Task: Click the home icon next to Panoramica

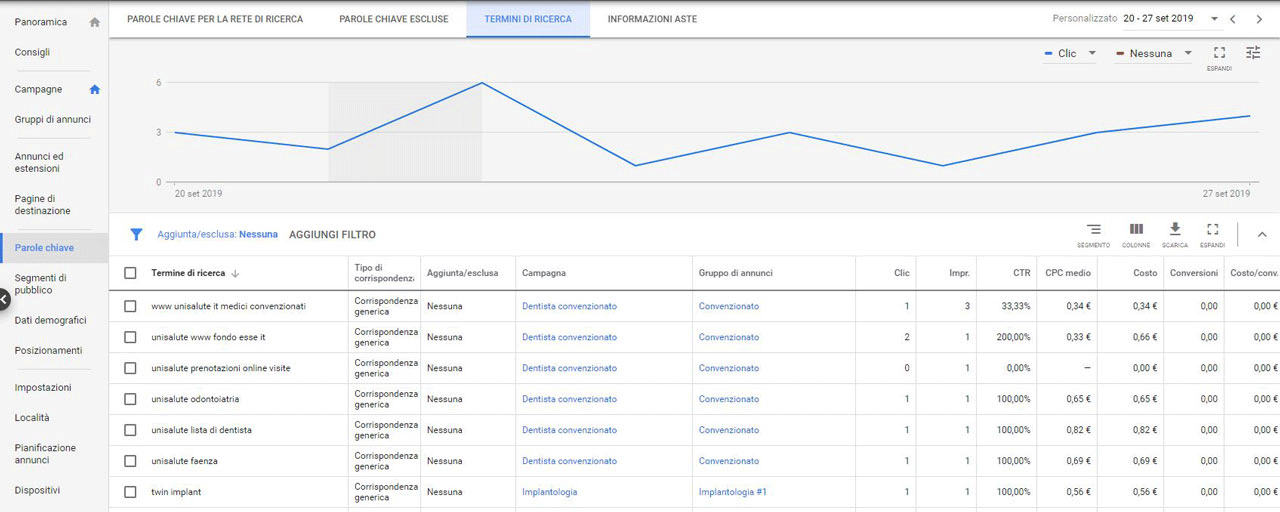Action: [x=94, y=22]
